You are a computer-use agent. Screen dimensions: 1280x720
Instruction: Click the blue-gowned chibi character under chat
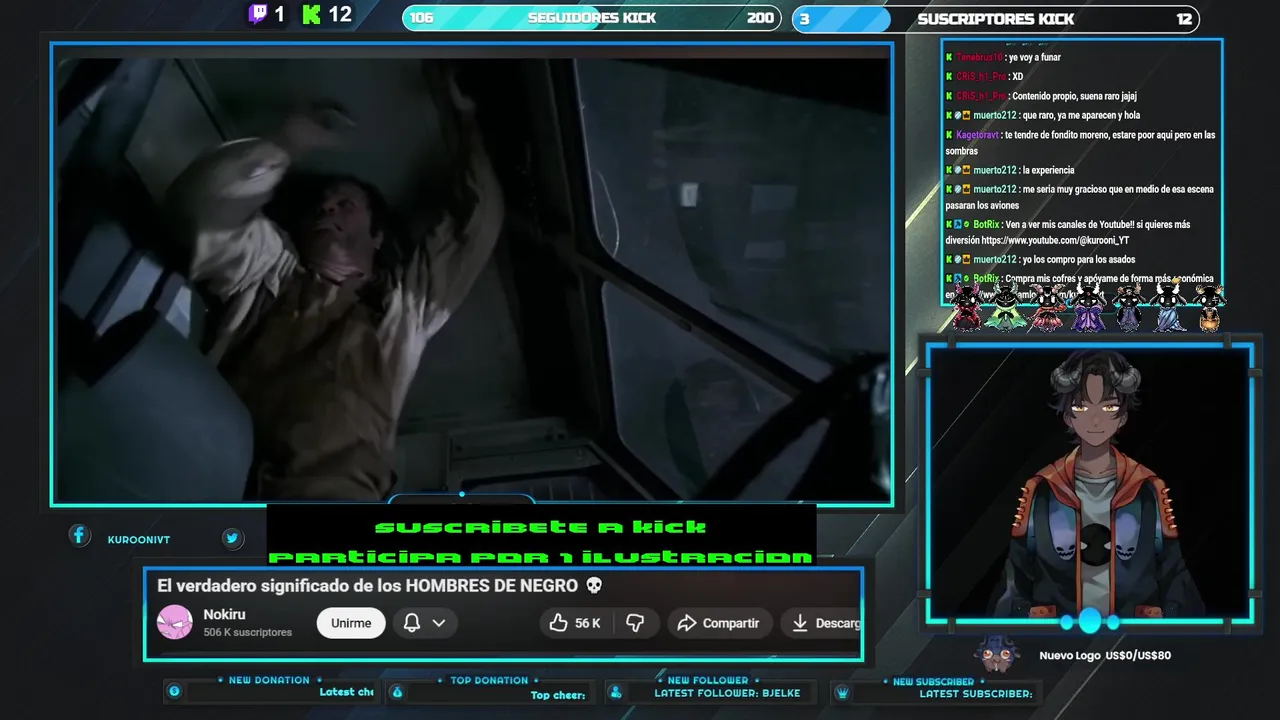(x=1168, y=307)
